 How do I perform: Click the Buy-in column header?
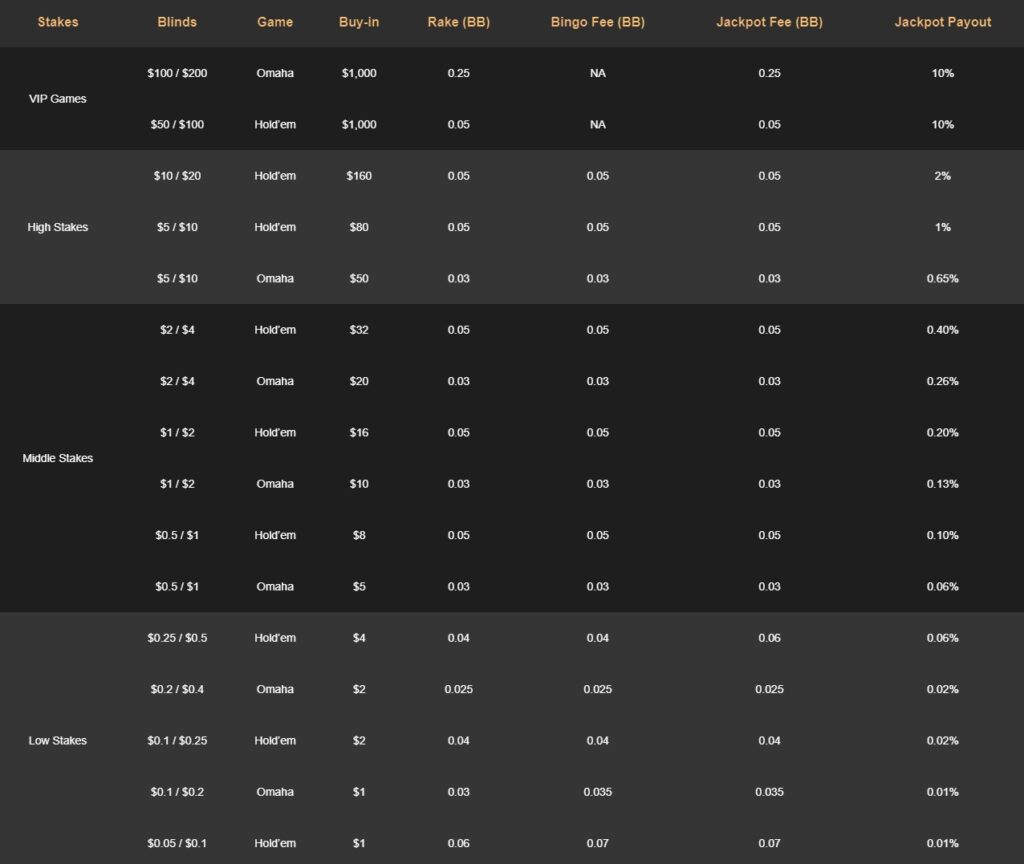click(x=359, y=21)
